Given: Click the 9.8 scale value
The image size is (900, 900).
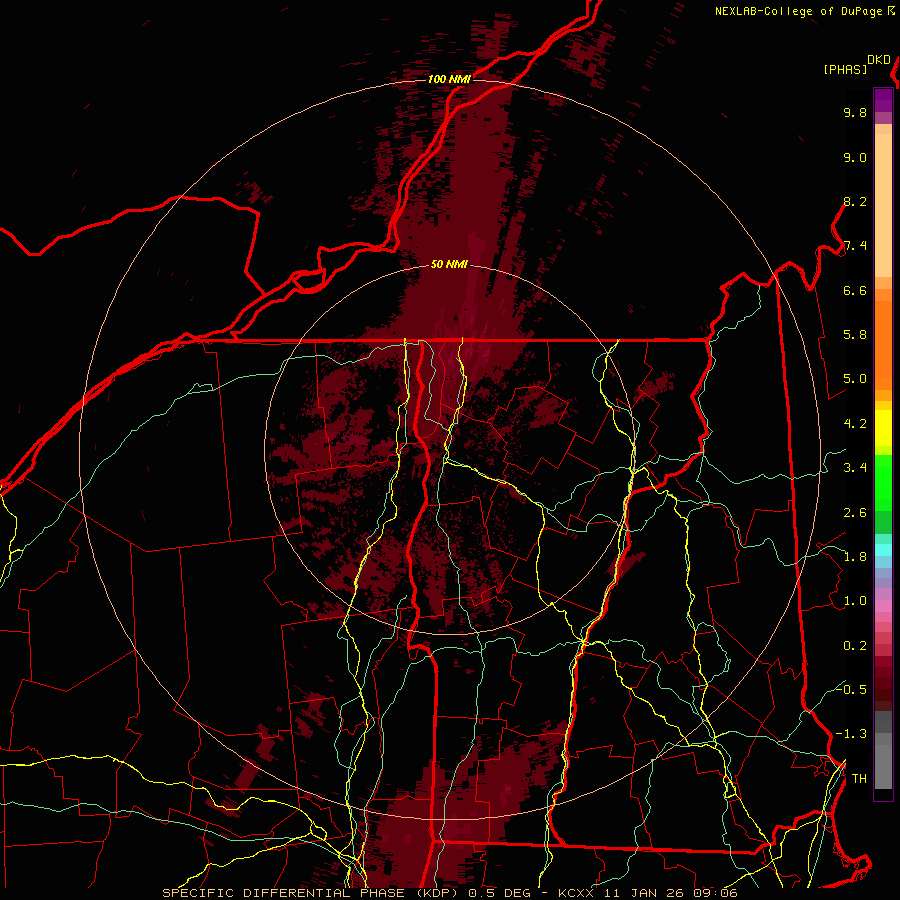Looking at the screenshot, I should coord(855,113).
